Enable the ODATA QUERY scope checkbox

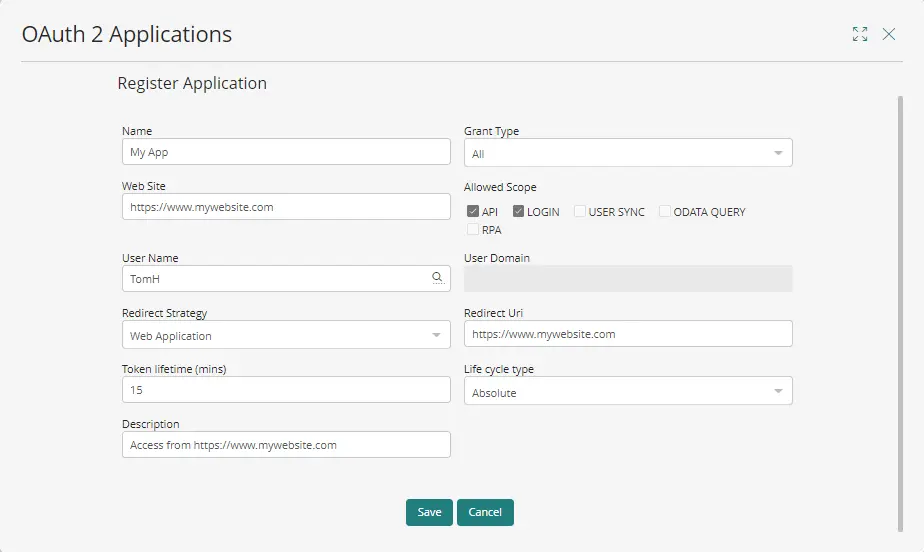(x=664, y=211)
